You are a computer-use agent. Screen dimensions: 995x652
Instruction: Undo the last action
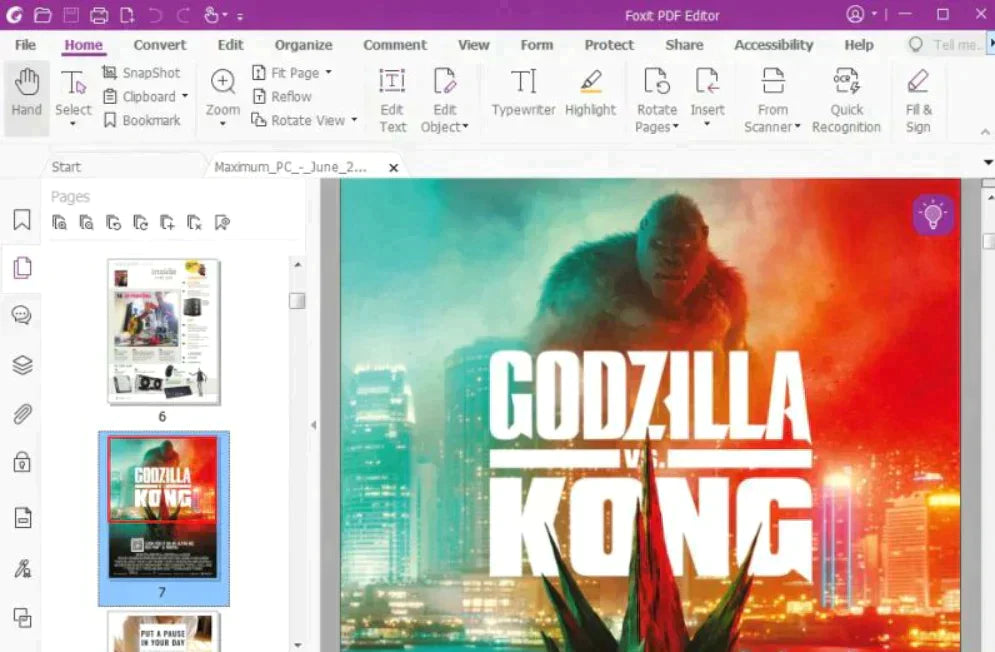(155, 15)
